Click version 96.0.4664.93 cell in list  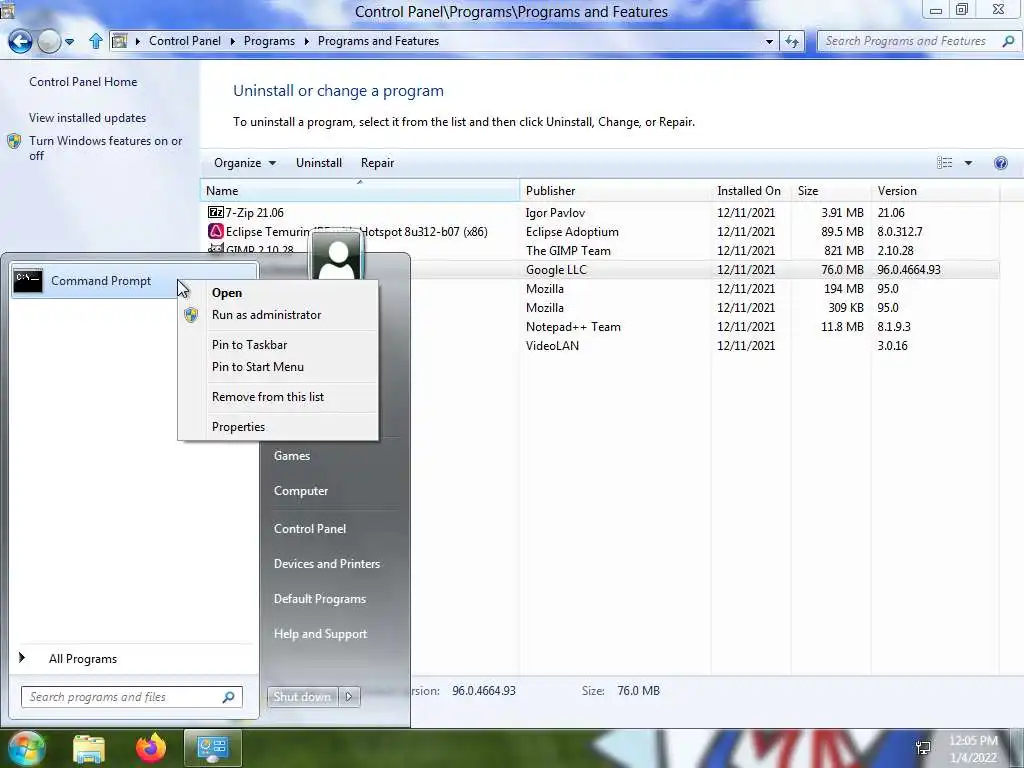click(909, 270)
